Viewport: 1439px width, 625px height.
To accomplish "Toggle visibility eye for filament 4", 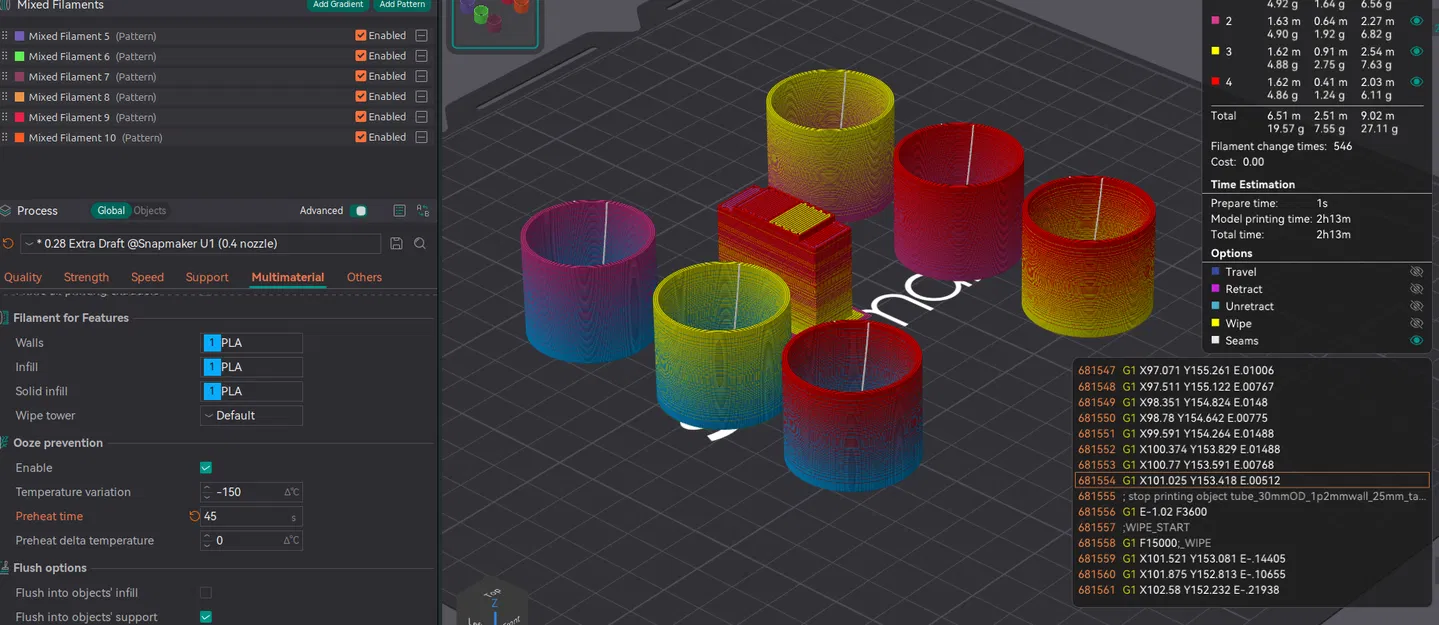I will (1416, 81).
